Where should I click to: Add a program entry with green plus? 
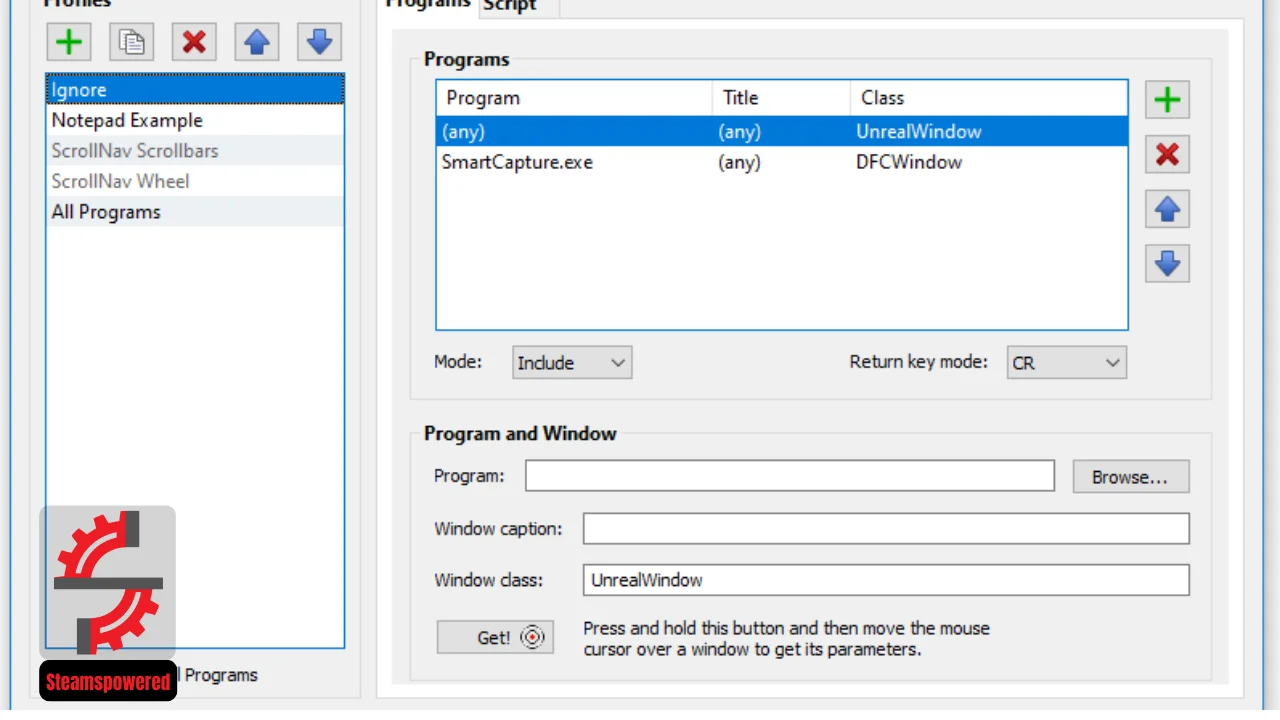pos(1167,100)
